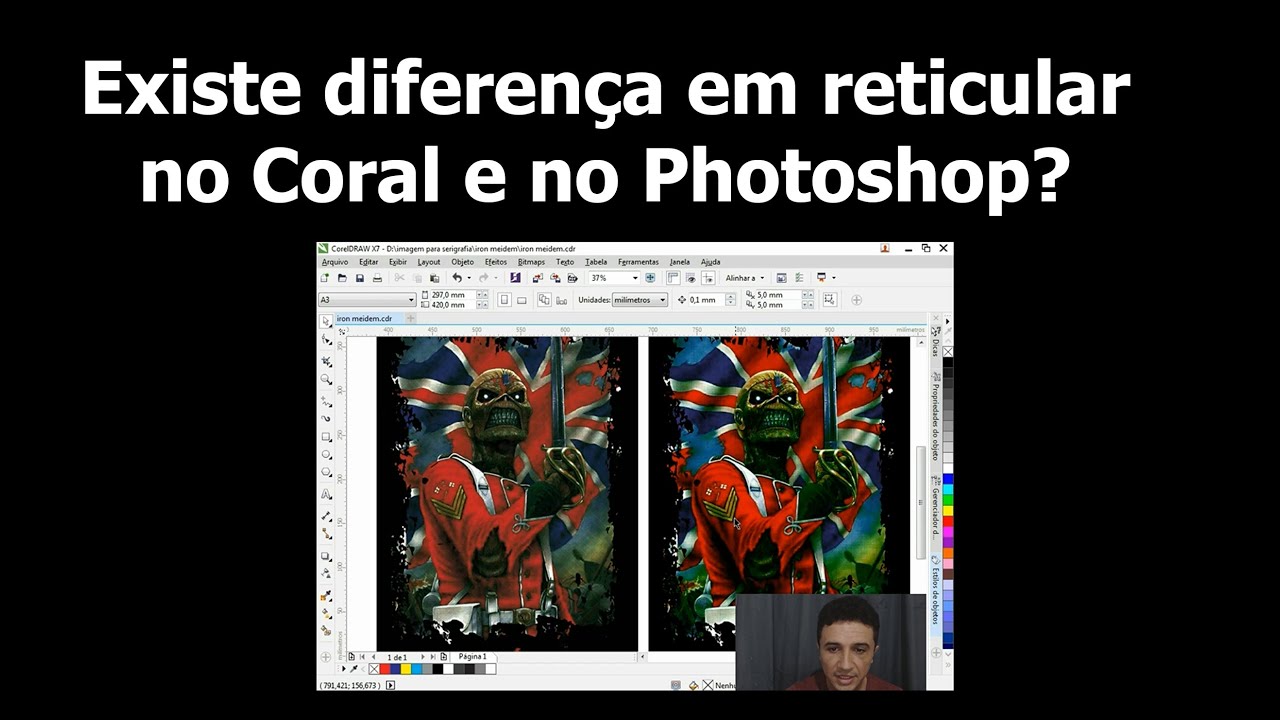Select the Rectangle tool

[326, 437]
